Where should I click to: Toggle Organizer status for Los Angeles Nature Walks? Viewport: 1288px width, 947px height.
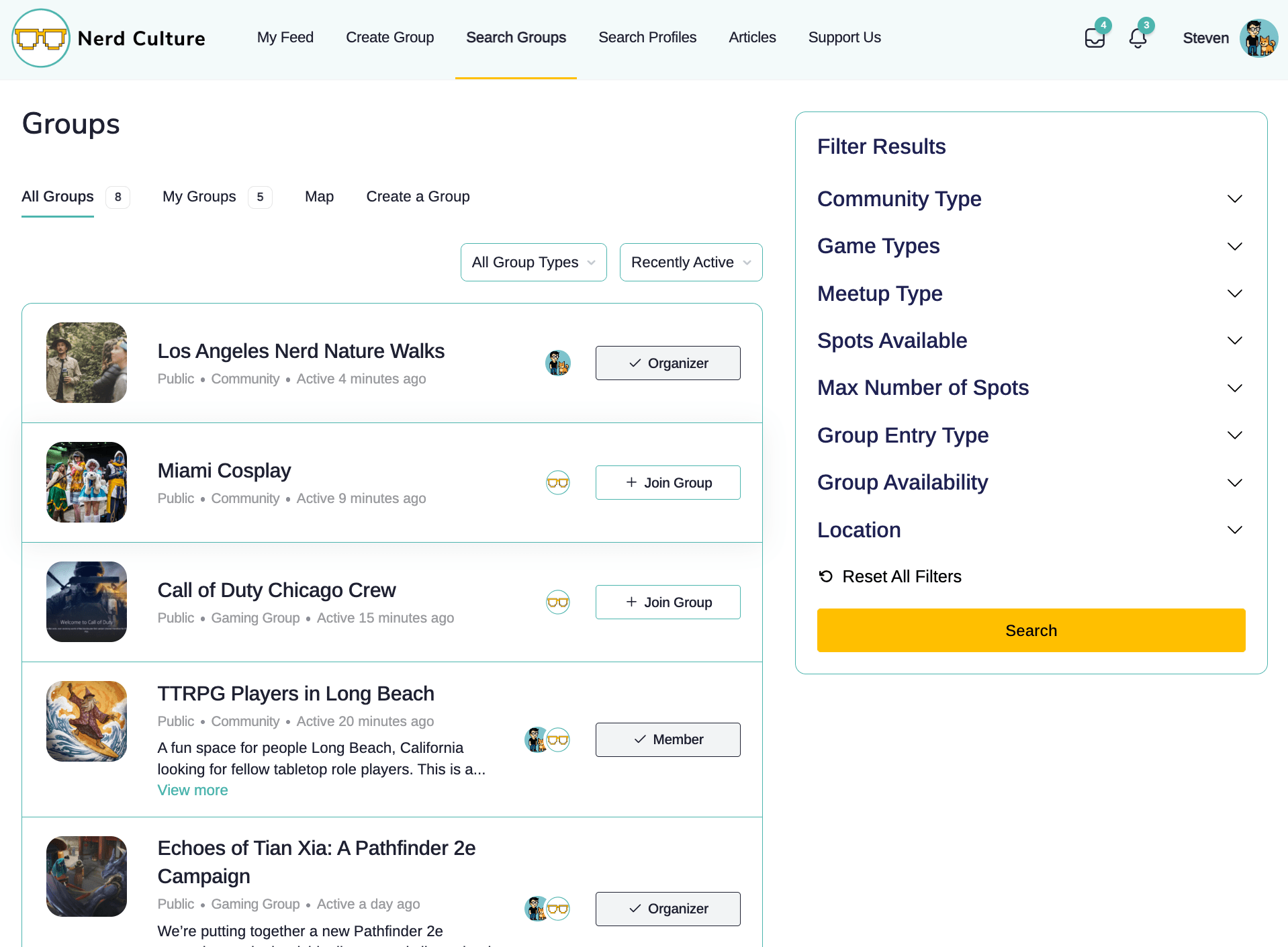668,363
